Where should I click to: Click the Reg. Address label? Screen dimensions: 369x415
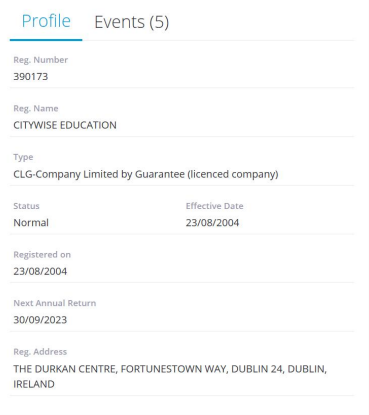tap(40, 352)
